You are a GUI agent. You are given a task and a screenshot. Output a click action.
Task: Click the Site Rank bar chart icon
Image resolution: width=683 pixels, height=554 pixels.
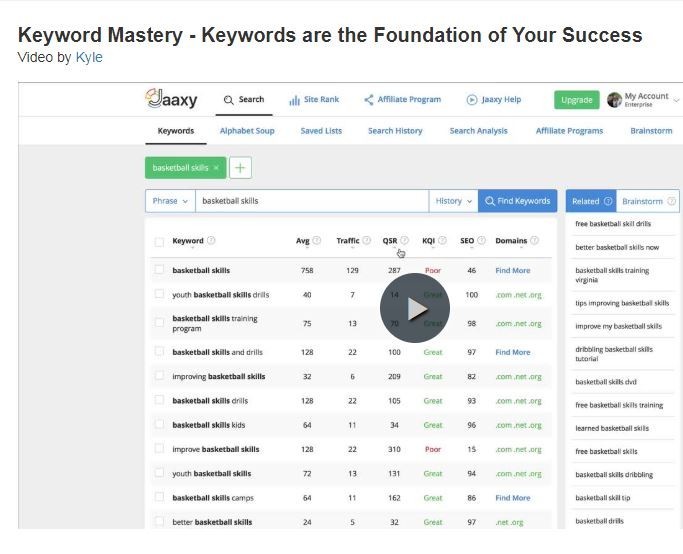(x=294, y=100)
